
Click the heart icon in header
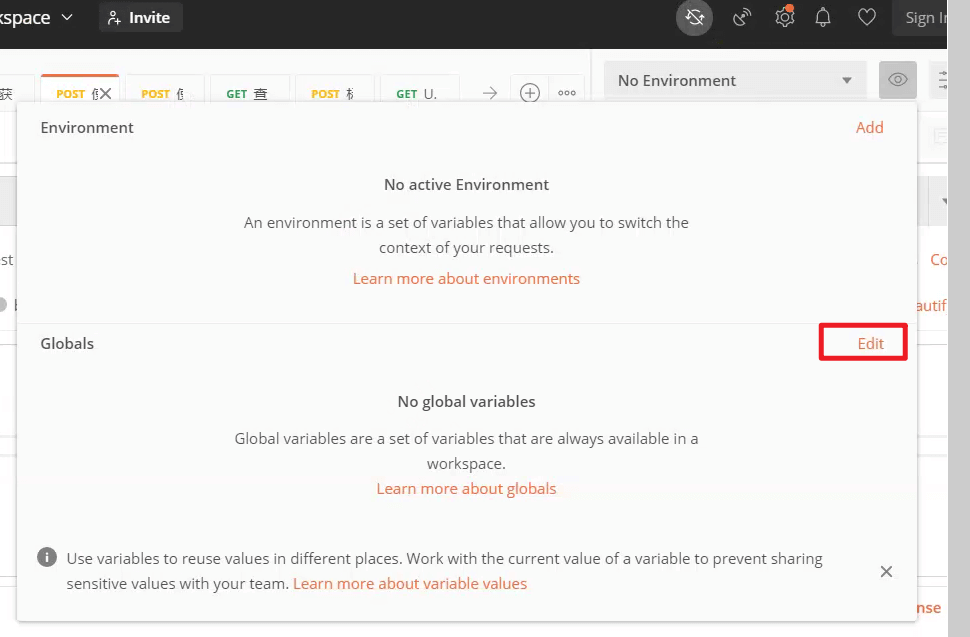(x=867, y=18)
